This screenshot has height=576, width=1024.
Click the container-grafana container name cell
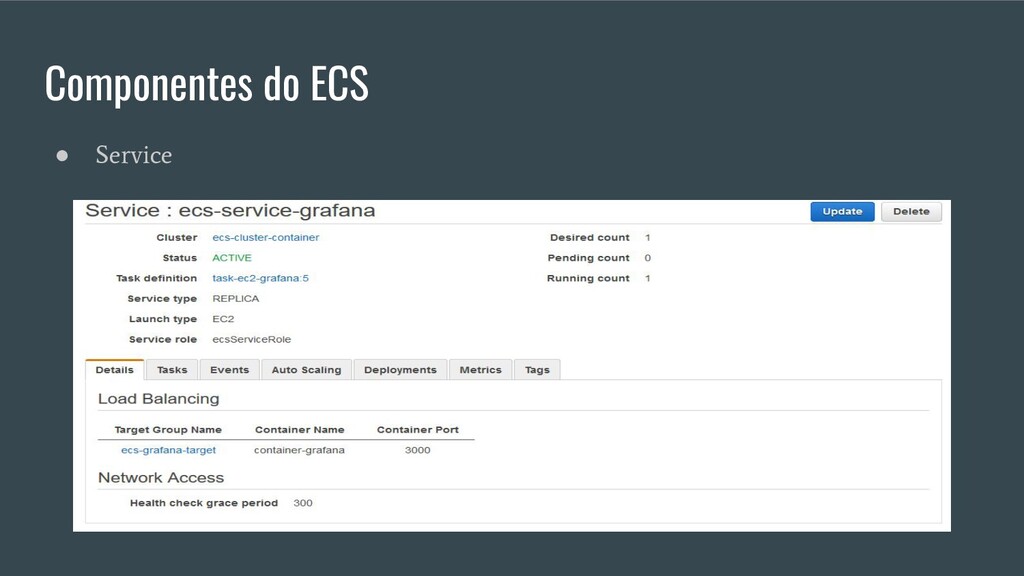tap(299, 450)
